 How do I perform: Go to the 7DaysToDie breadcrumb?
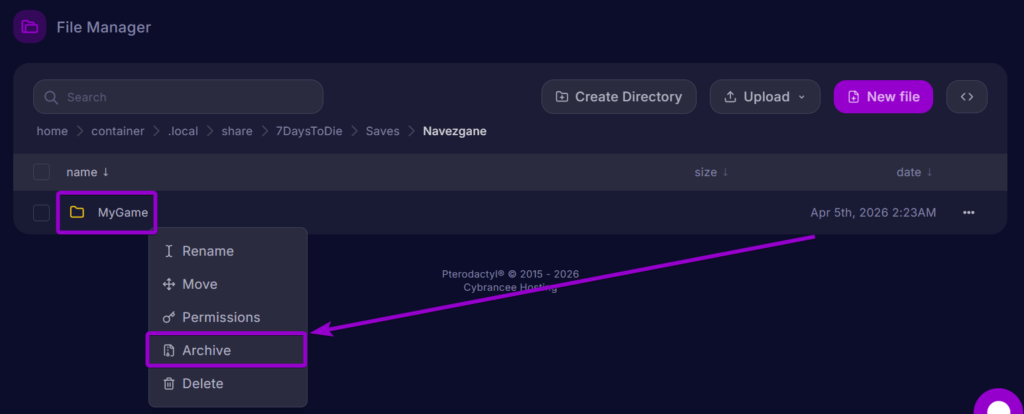coord(309,131)
